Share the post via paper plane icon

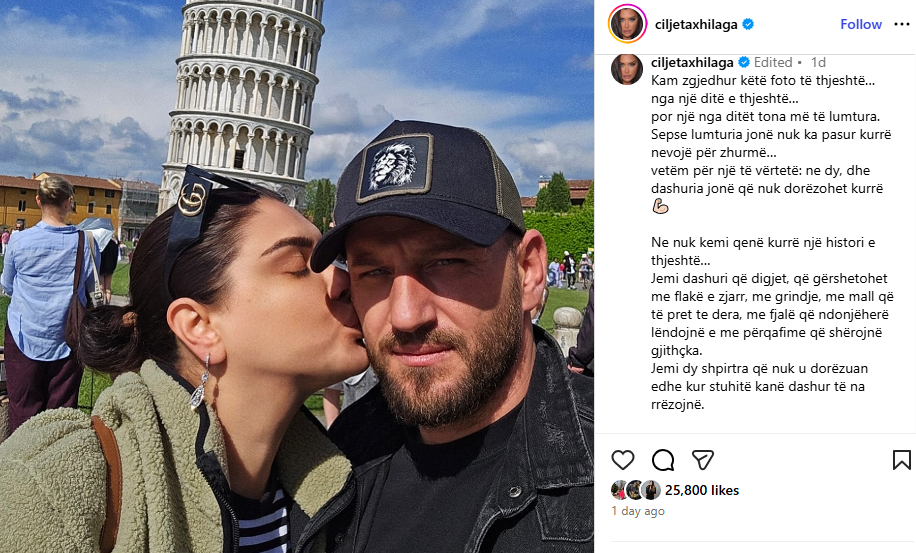pyautogui.click(x=703, y=460)
